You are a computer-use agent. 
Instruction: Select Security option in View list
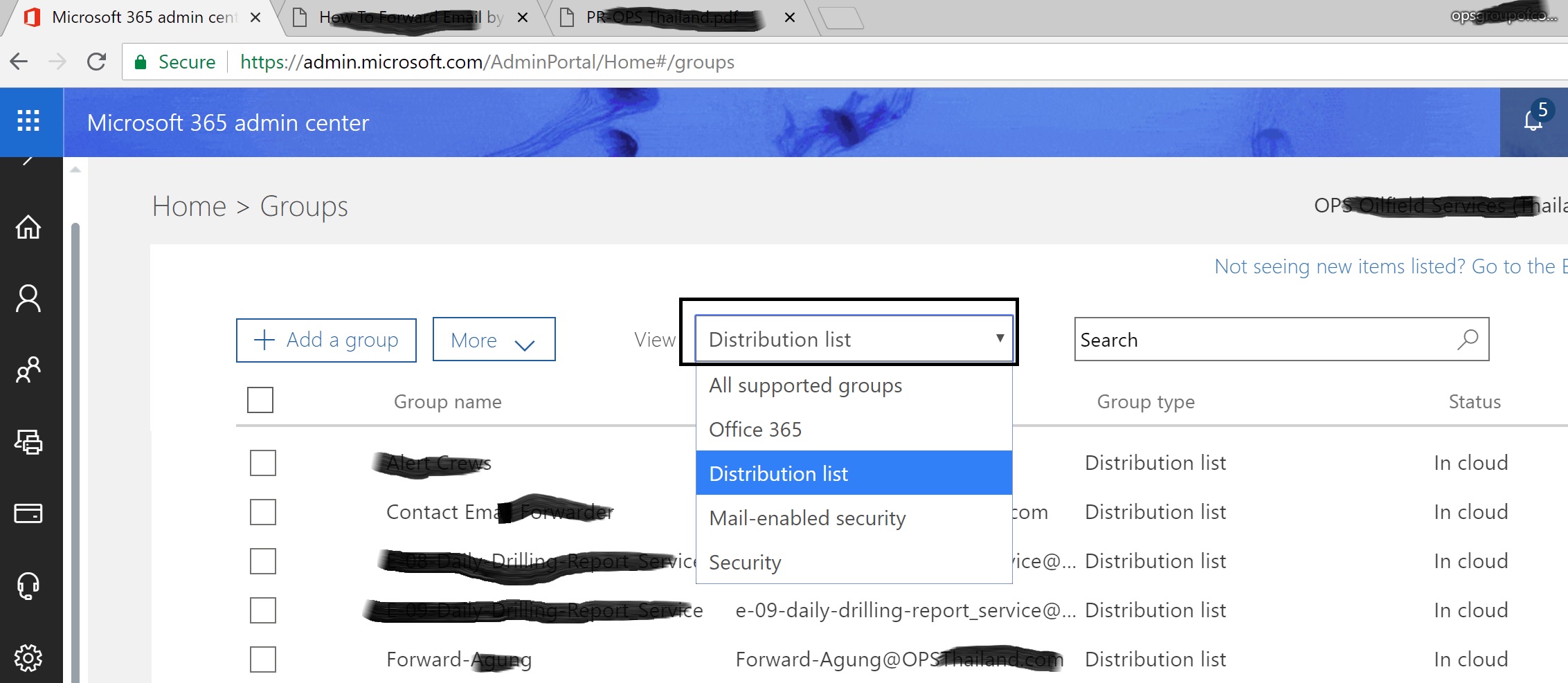point(854,562)
